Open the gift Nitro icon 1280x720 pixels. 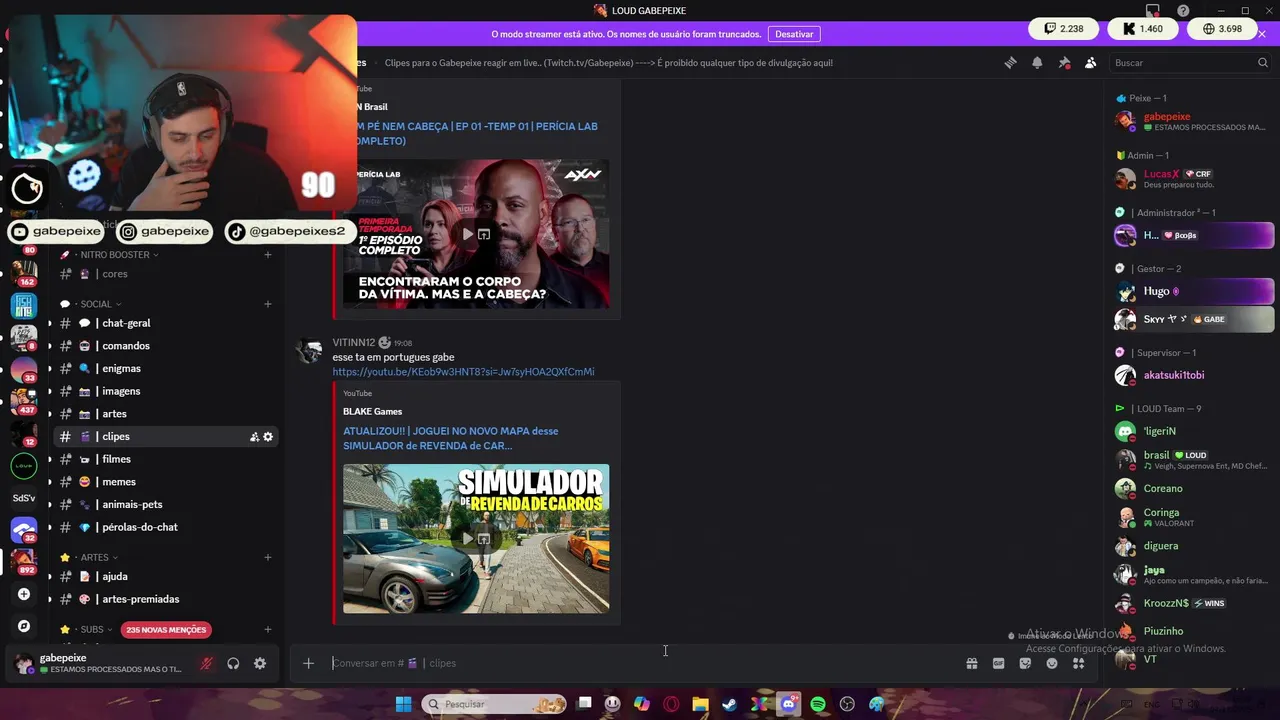click(971, 663)
